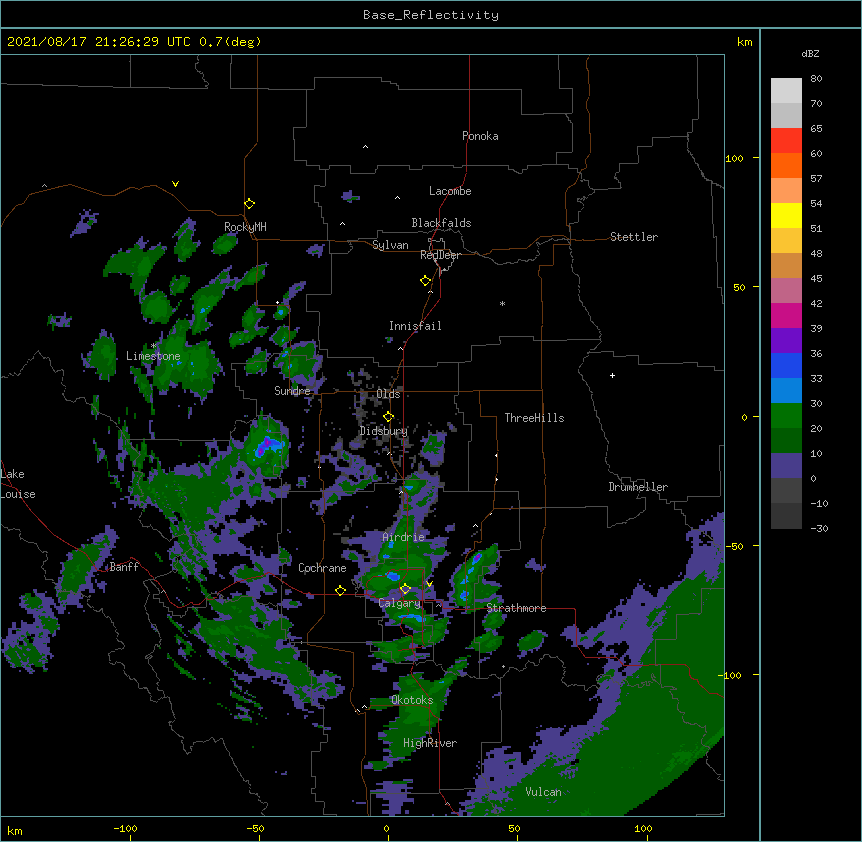Click the Didsbury label
The width and height of the screenshot is (862, 842).
click(x=384, y=431)
